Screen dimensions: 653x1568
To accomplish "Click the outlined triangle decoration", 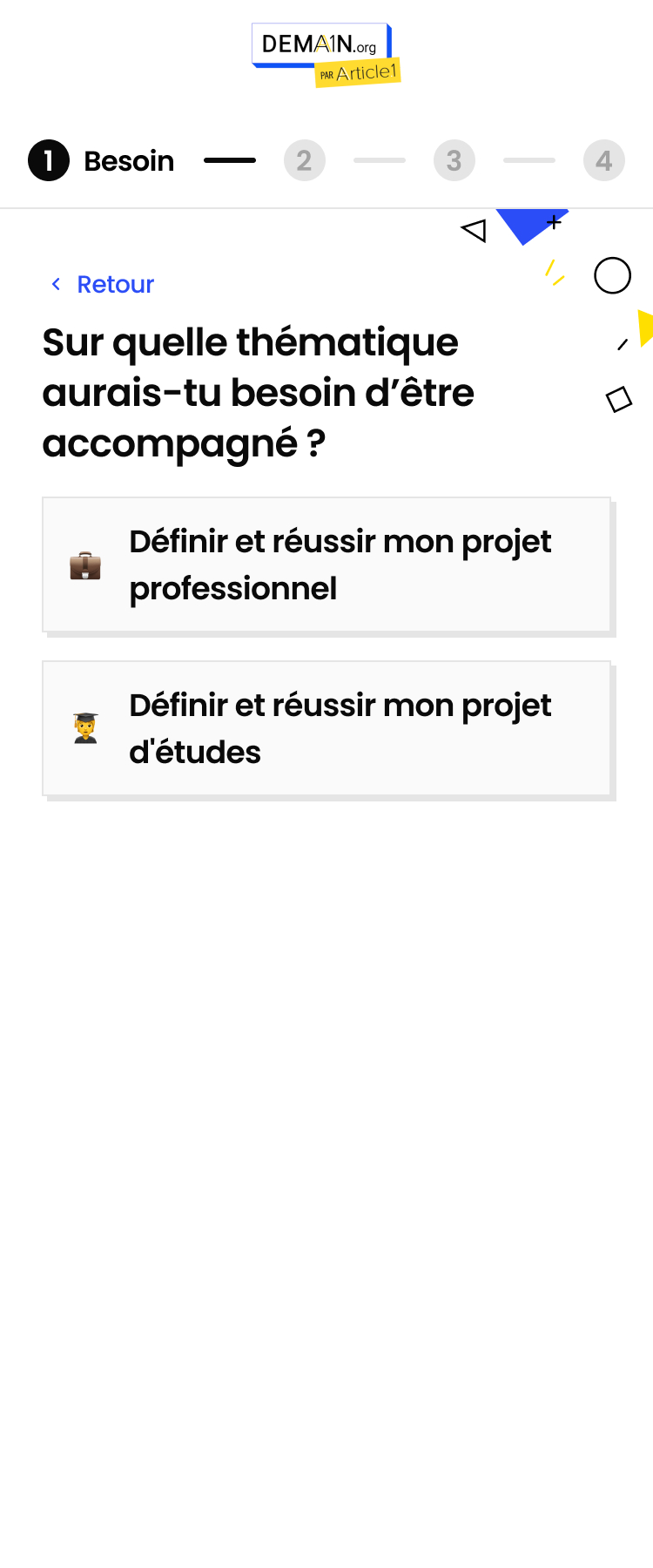I will tap(475, 230).
